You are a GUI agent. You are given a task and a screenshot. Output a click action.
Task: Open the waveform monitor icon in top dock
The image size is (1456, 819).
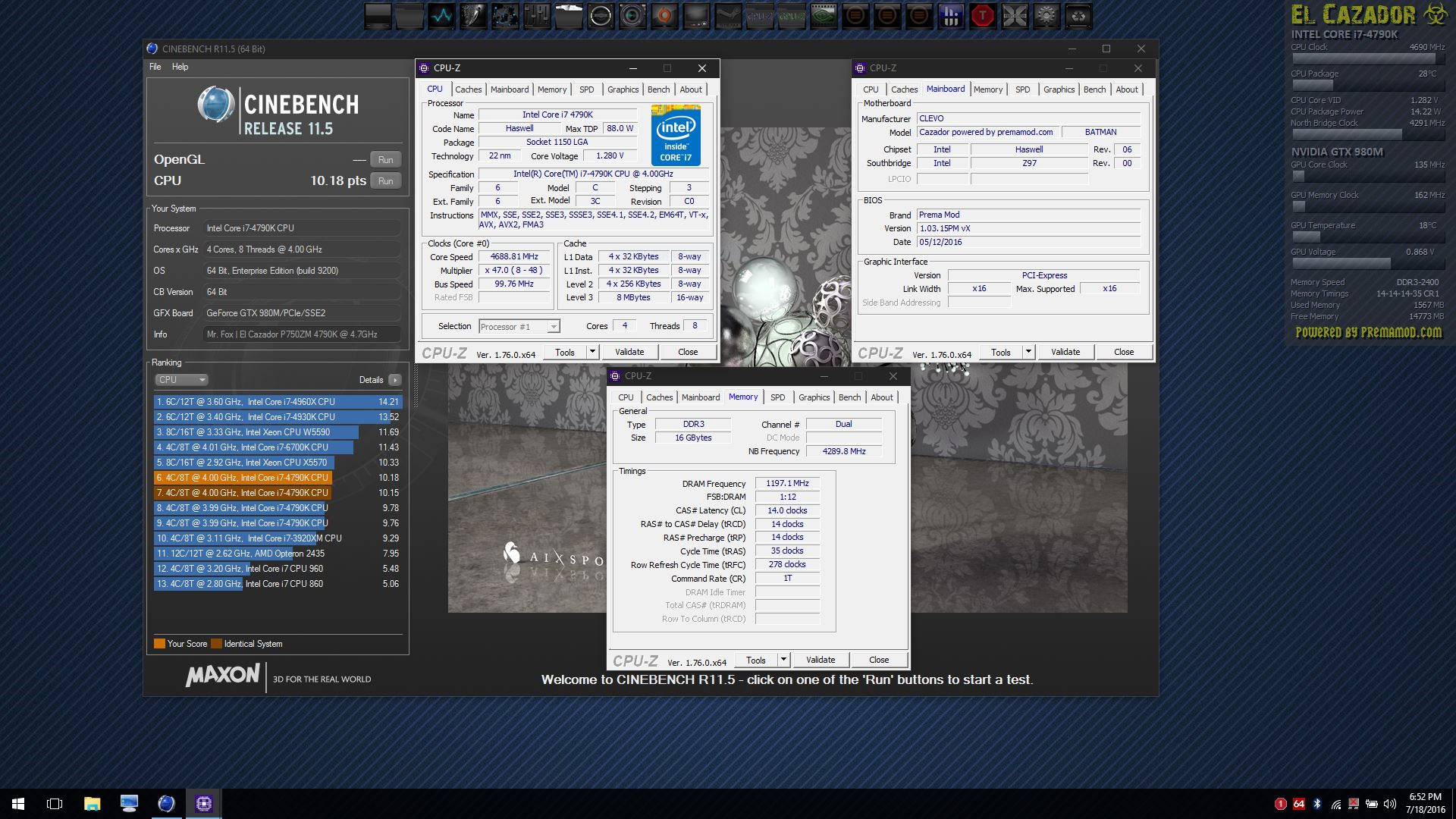(441, 15)
